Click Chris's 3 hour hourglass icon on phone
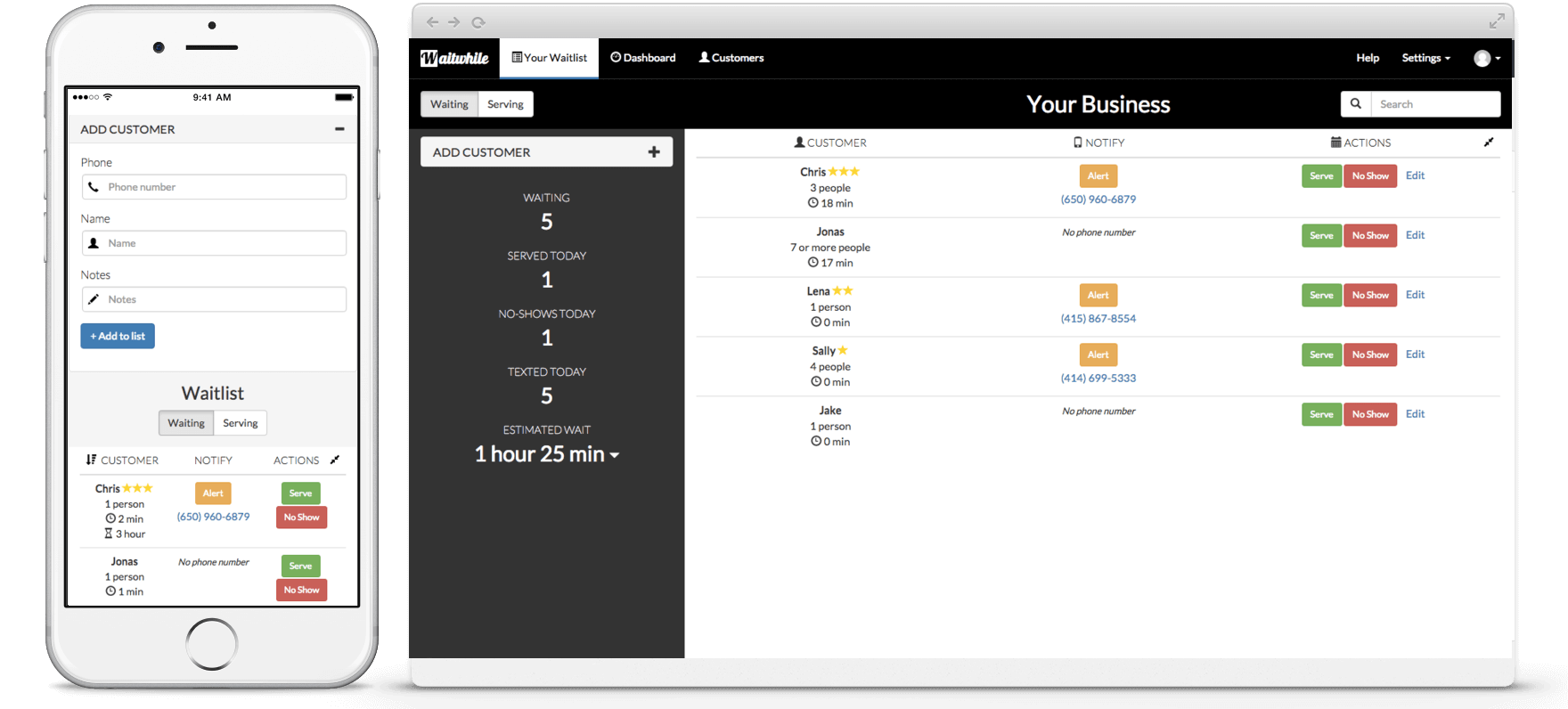Viewport: 1568px width, 709px height. [x=109, y=534]
